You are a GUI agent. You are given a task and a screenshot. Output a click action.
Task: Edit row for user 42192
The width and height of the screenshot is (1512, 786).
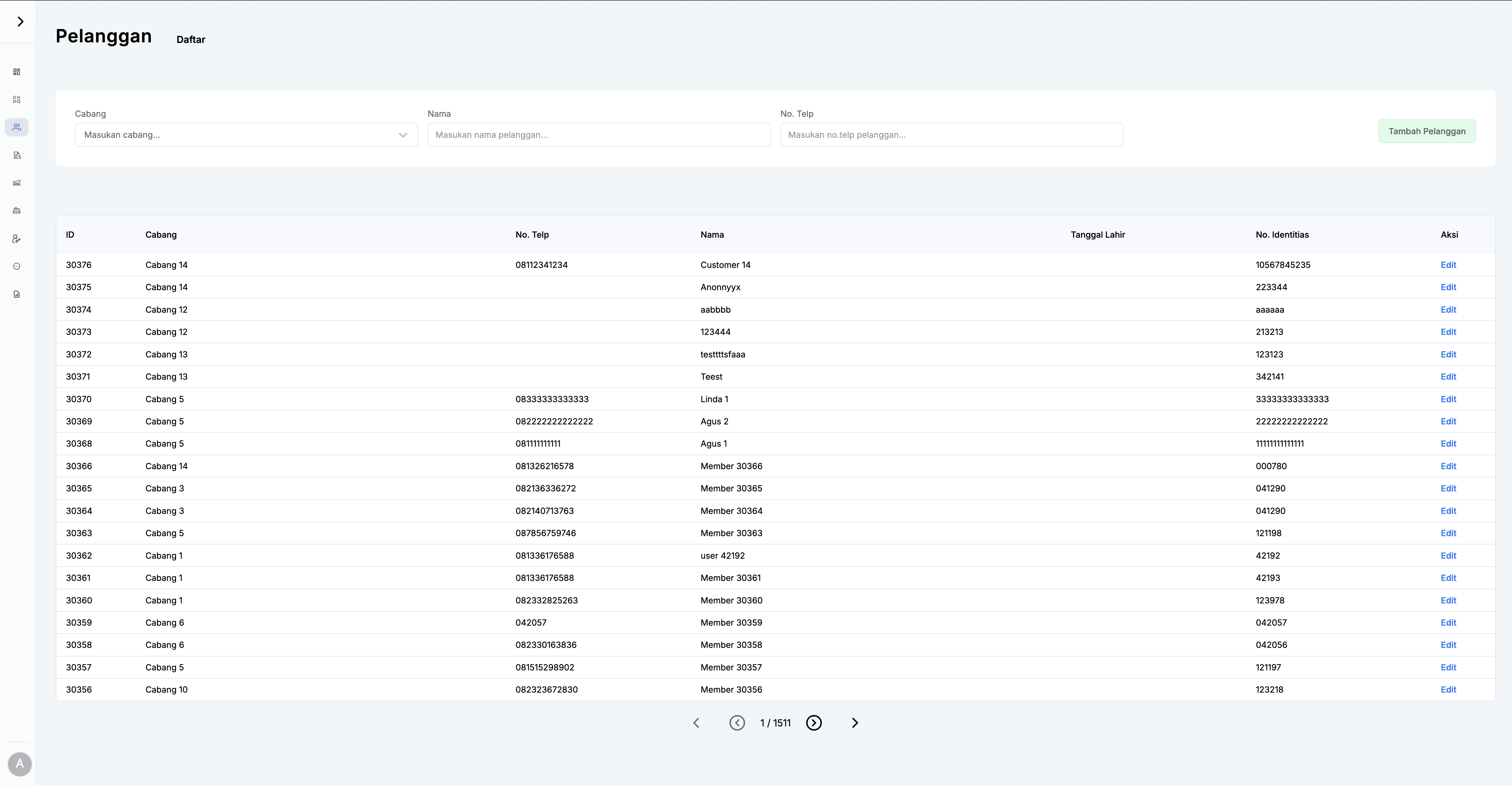pos(1448,556)
